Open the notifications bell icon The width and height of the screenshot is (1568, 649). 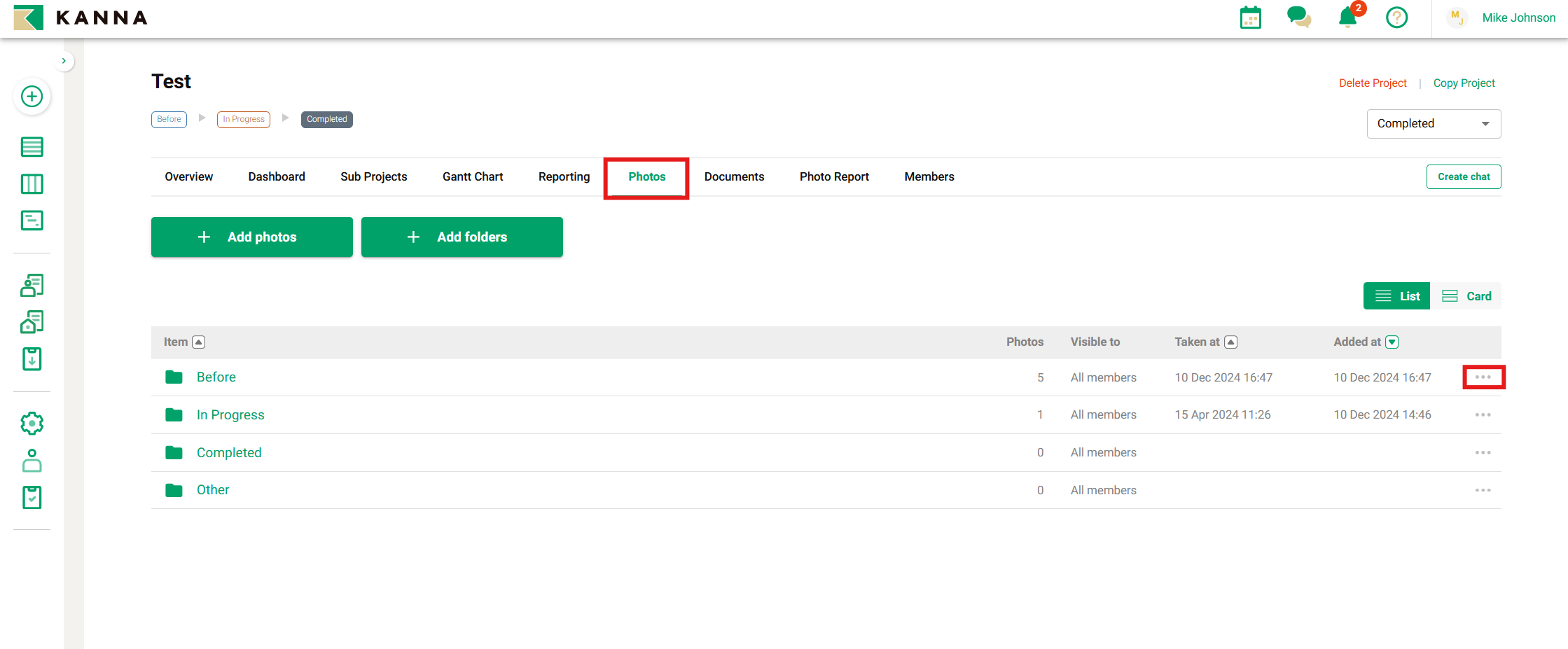coord(1347,18)
